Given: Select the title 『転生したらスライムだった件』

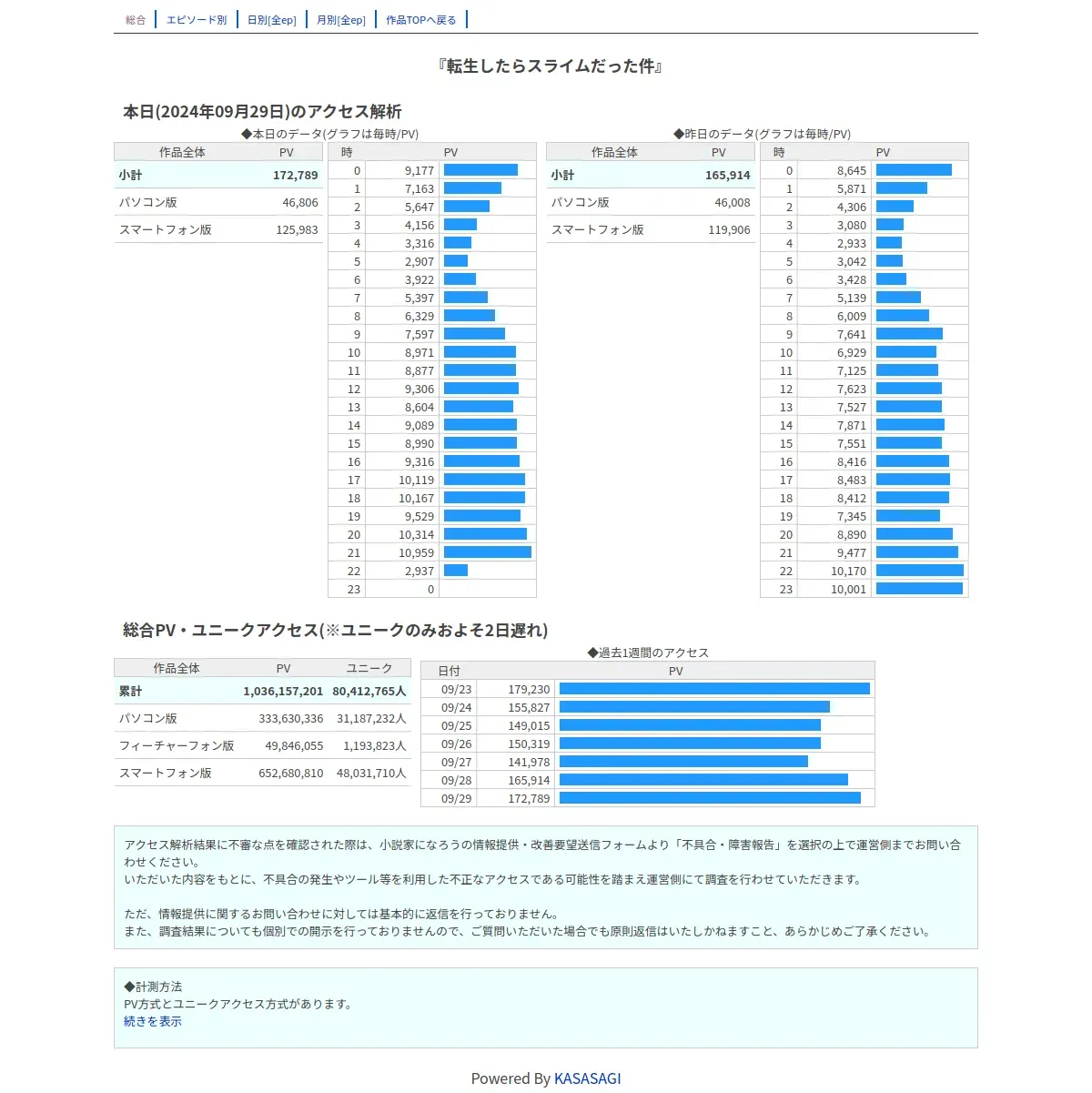Looking at the screenshot, I should point(550,66).
